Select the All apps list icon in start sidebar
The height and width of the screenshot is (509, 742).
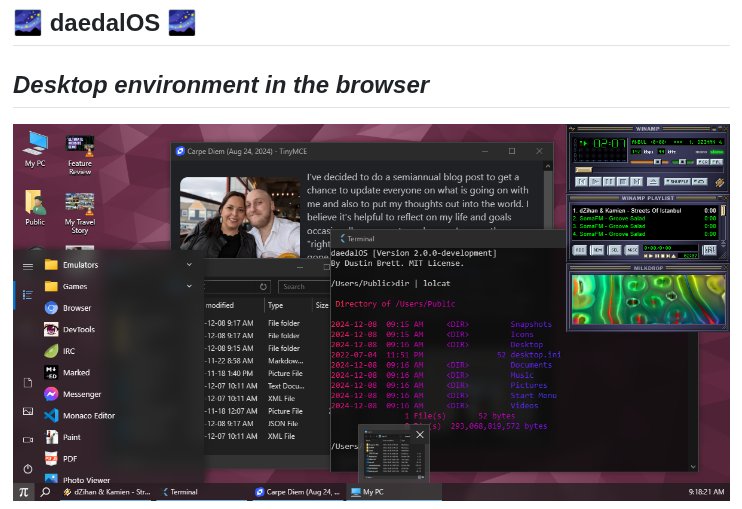[27, 295]
